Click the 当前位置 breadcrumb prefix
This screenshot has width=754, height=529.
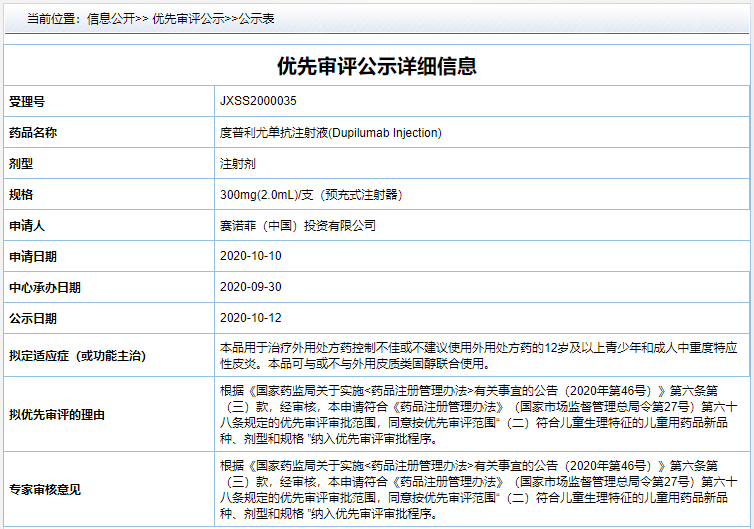coord(53,19)
